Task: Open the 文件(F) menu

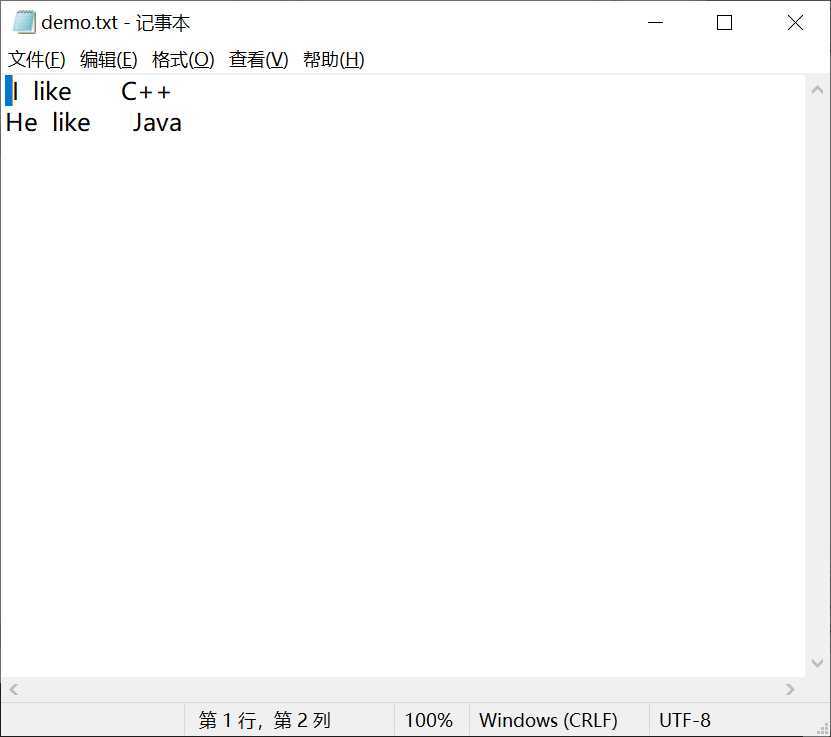Action: [37, 59]
